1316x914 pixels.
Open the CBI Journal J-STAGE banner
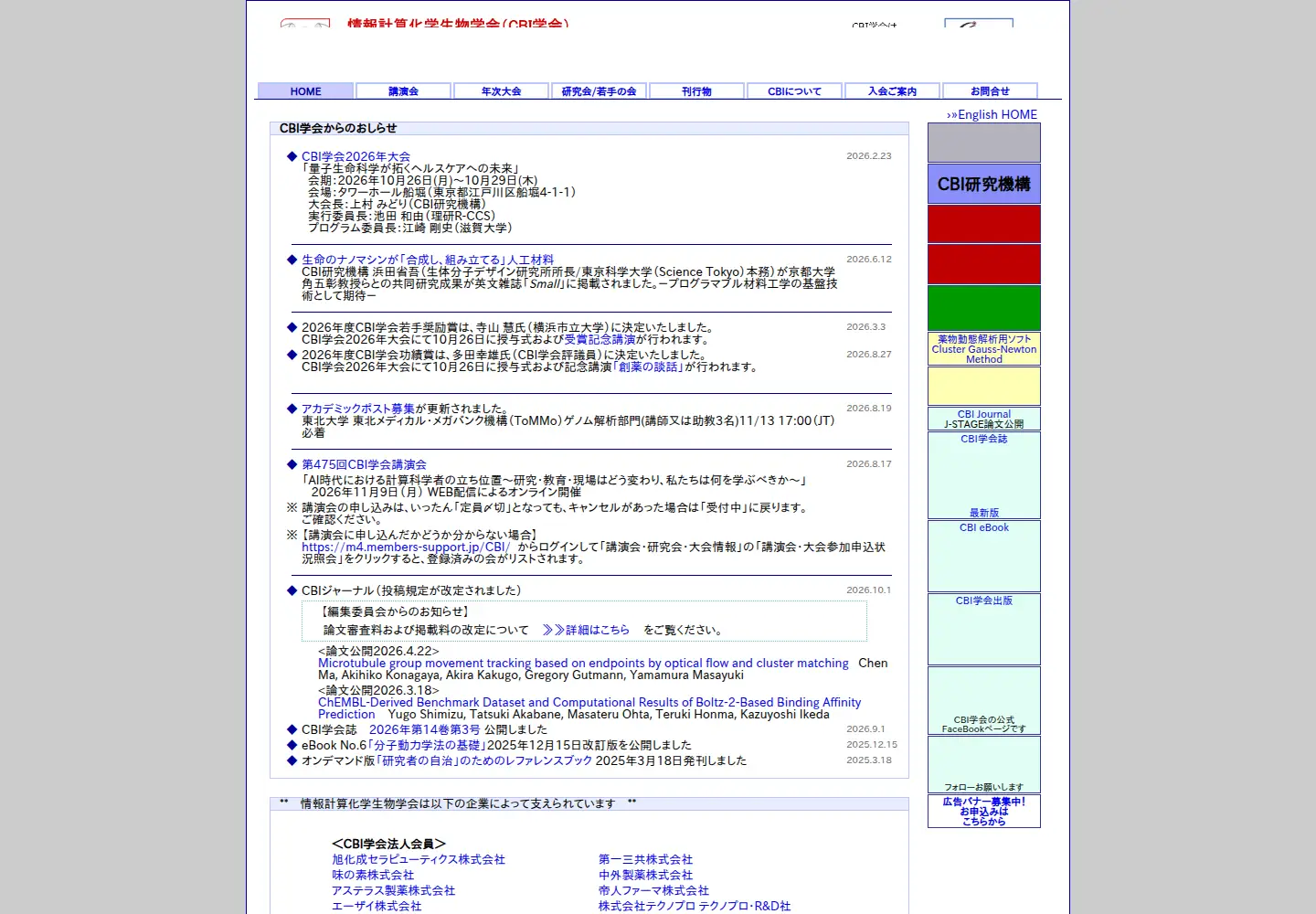pyautogui.click(x=984, y=420)
